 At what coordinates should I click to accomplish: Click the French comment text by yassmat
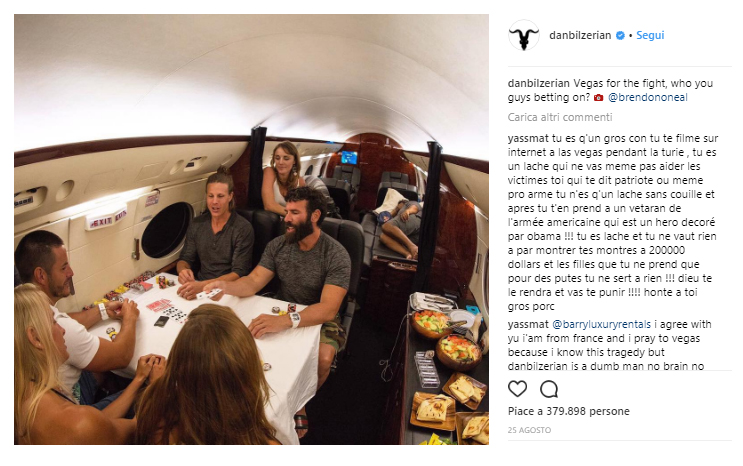point(612,222)
